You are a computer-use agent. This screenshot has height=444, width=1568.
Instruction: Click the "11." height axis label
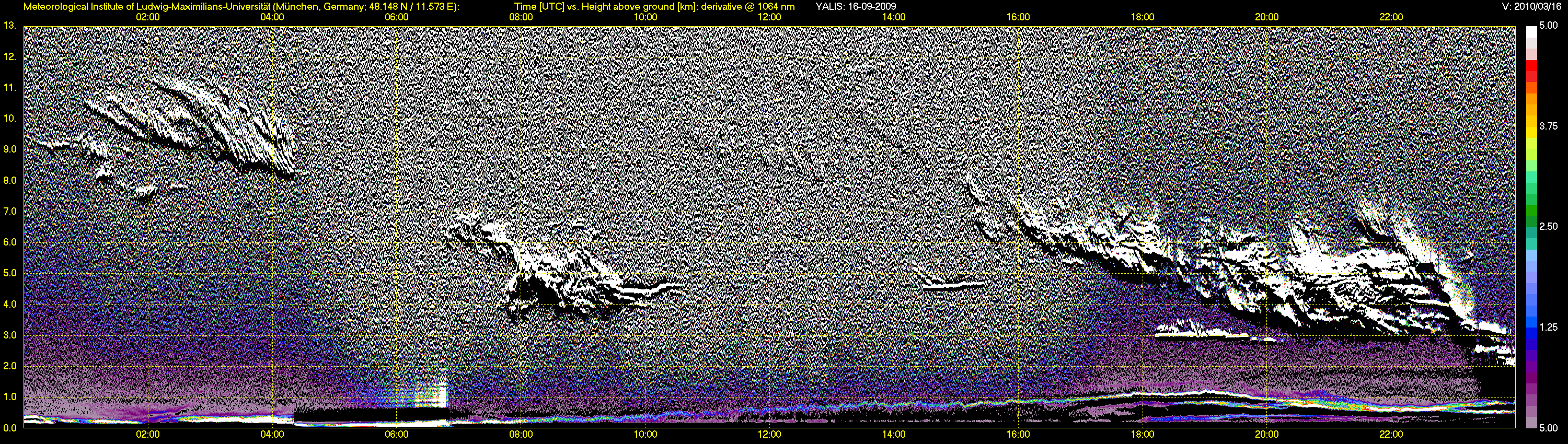(x=10, y=88)
